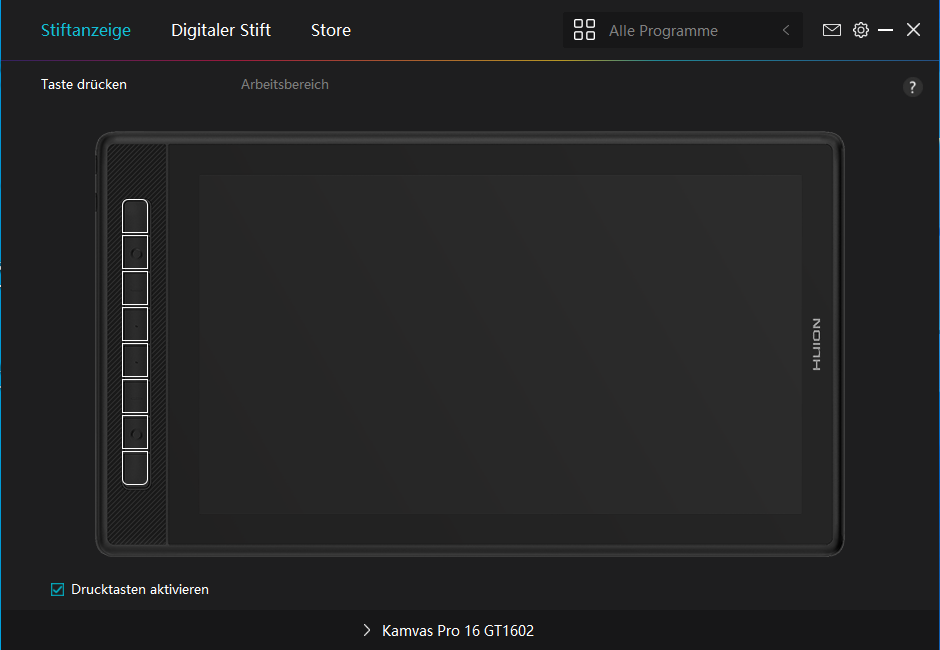Click the Kamvas Pro 16 GT1602 device name

coord(458,631)
